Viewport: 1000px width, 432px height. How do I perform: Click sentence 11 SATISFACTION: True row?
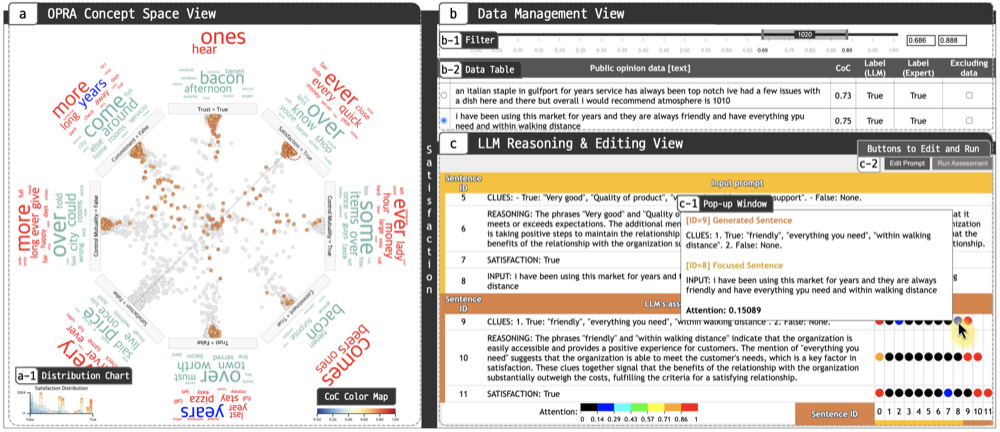526,394
